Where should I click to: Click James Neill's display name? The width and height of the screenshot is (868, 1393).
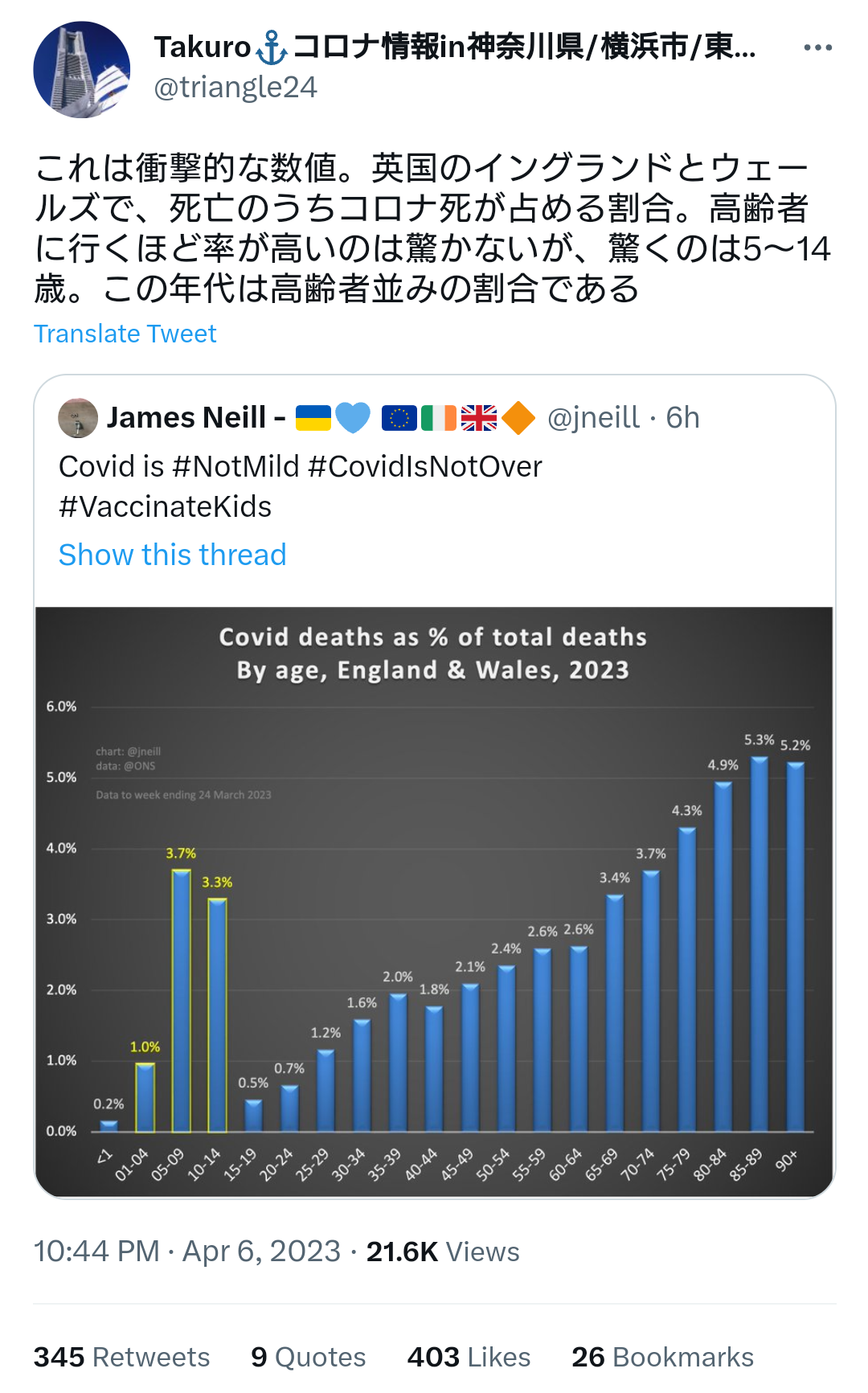pos(187,418)
